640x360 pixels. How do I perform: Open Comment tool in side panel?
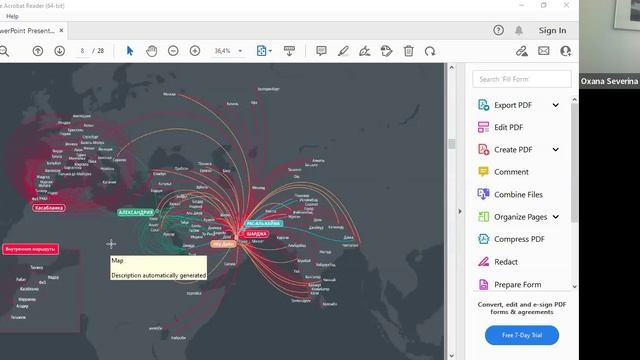[x=511, y=172]
